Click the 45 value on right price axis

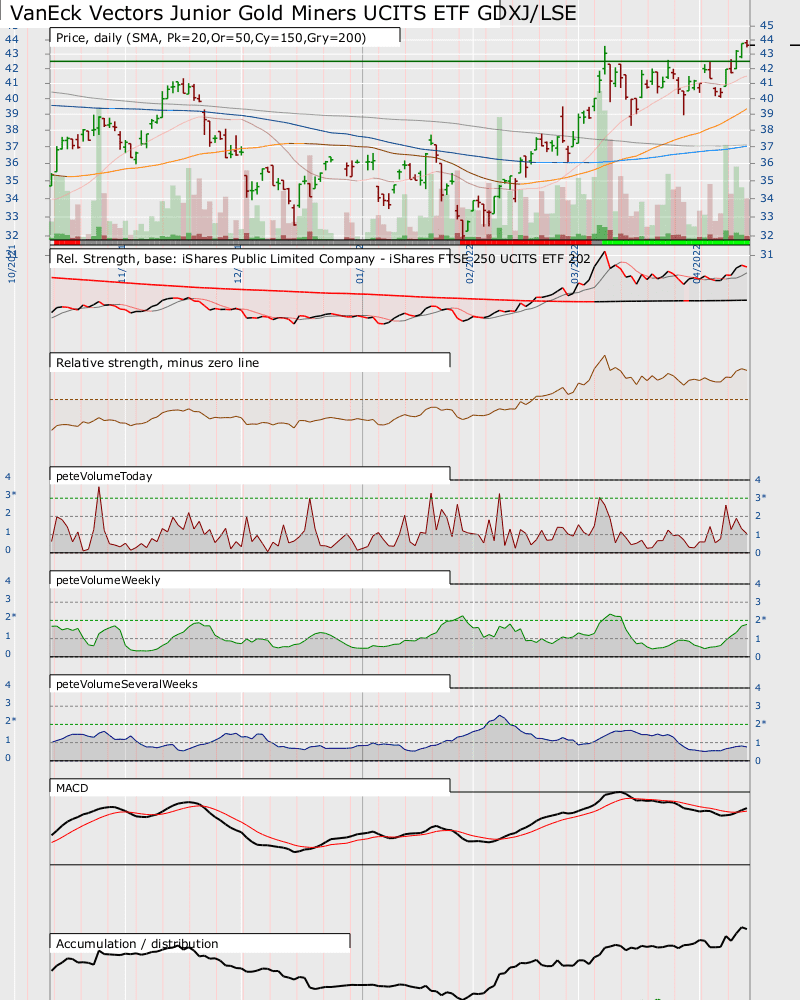(766, 26)
